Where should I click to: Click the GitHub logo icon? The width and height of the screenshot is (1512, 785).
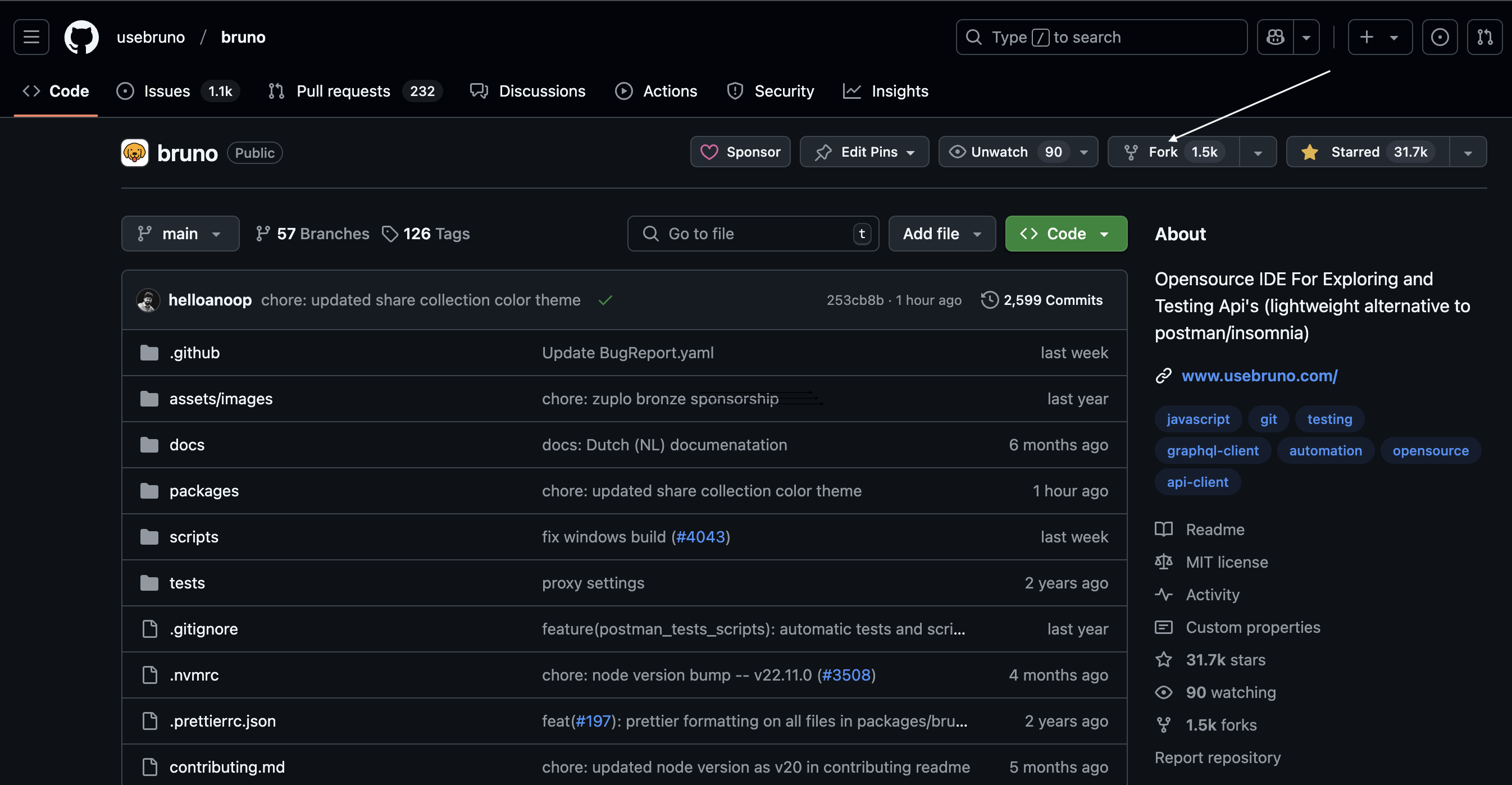(81, 37)
